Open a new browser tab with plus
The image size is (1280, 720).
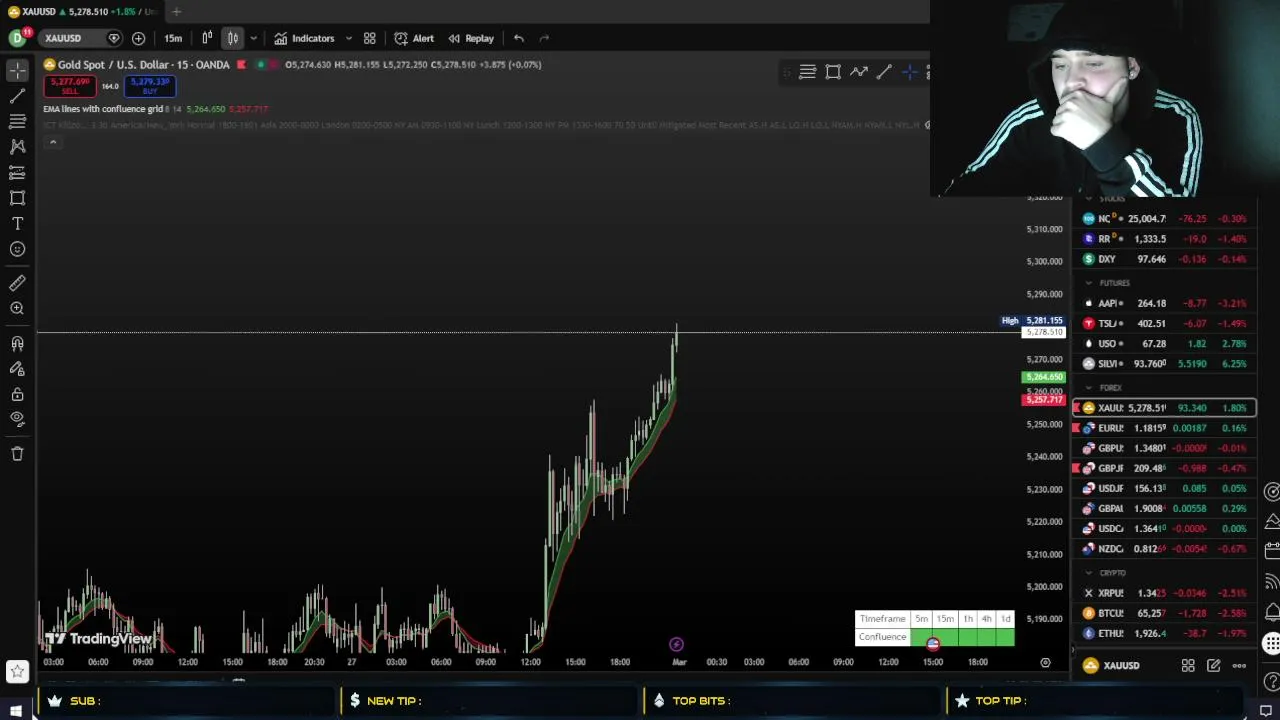[x=176, y=11]
